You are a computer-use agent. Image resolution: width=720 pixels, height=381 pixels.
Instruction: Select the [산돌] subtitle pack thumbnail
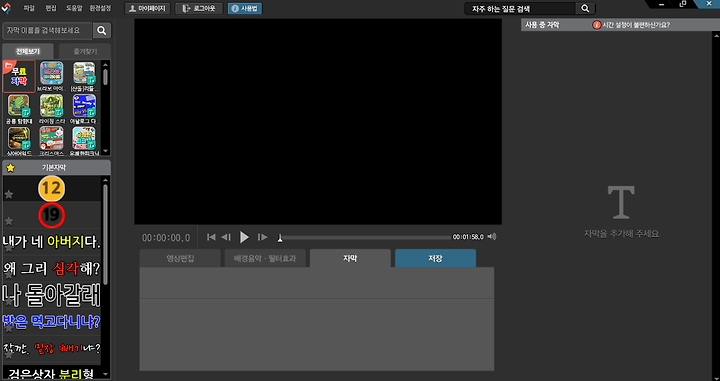coord(84,76)
